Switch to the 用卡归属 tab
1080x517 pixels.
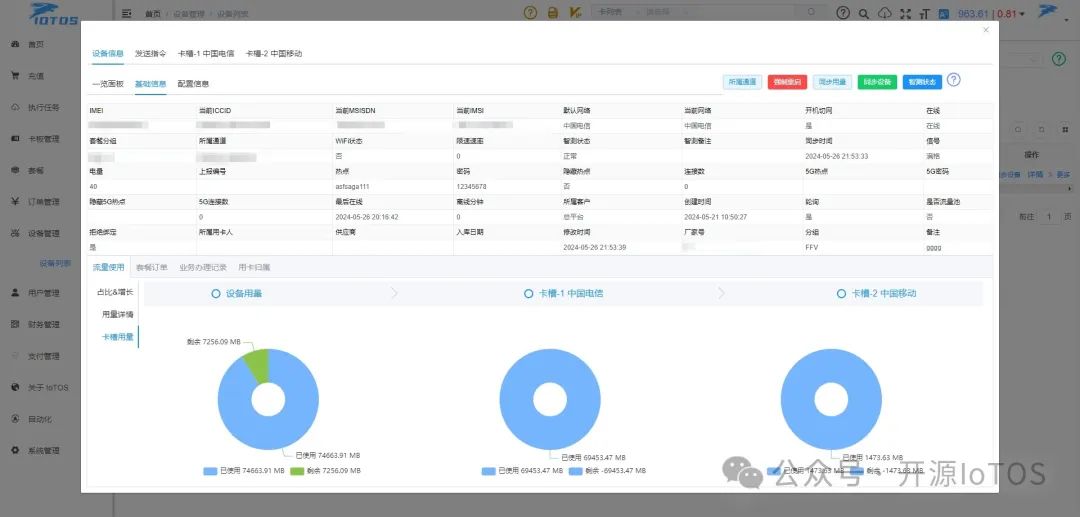(254, 267)
